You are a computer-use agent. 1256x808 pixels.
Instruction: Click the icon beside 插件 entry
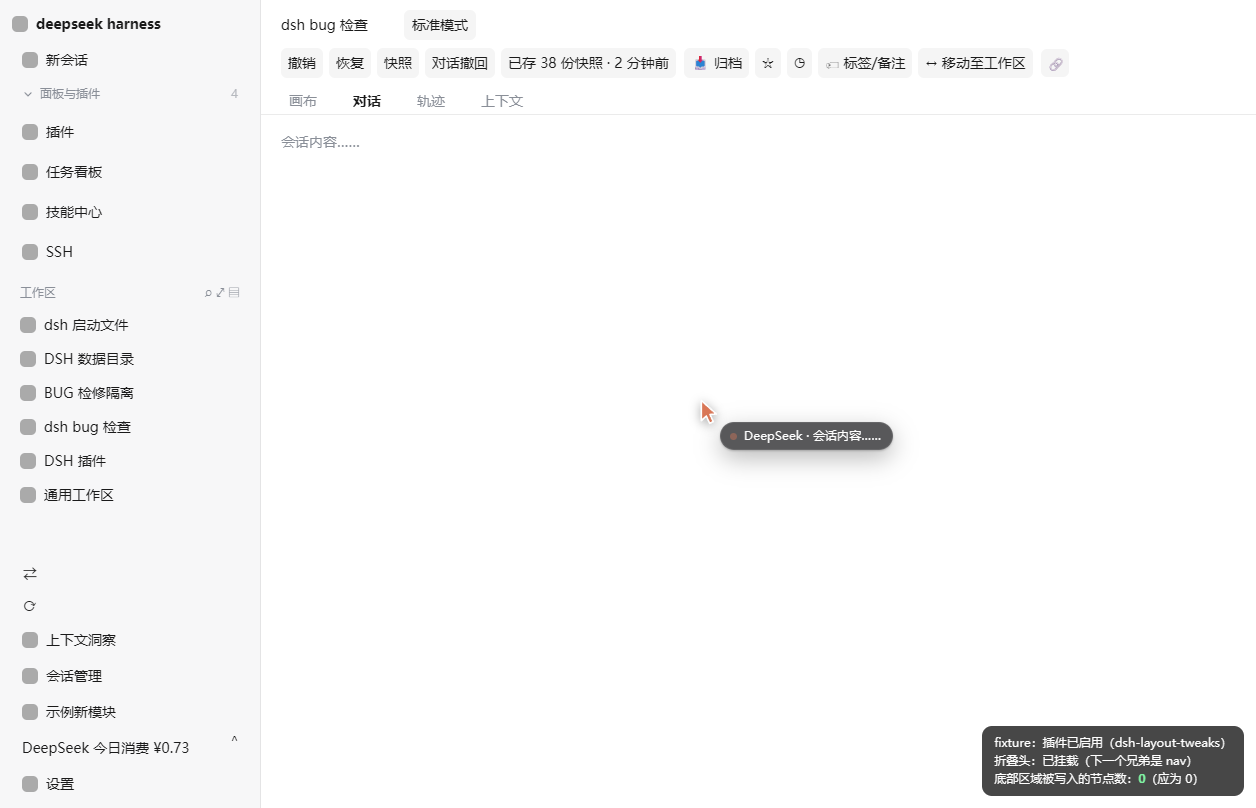pos(30,132)
